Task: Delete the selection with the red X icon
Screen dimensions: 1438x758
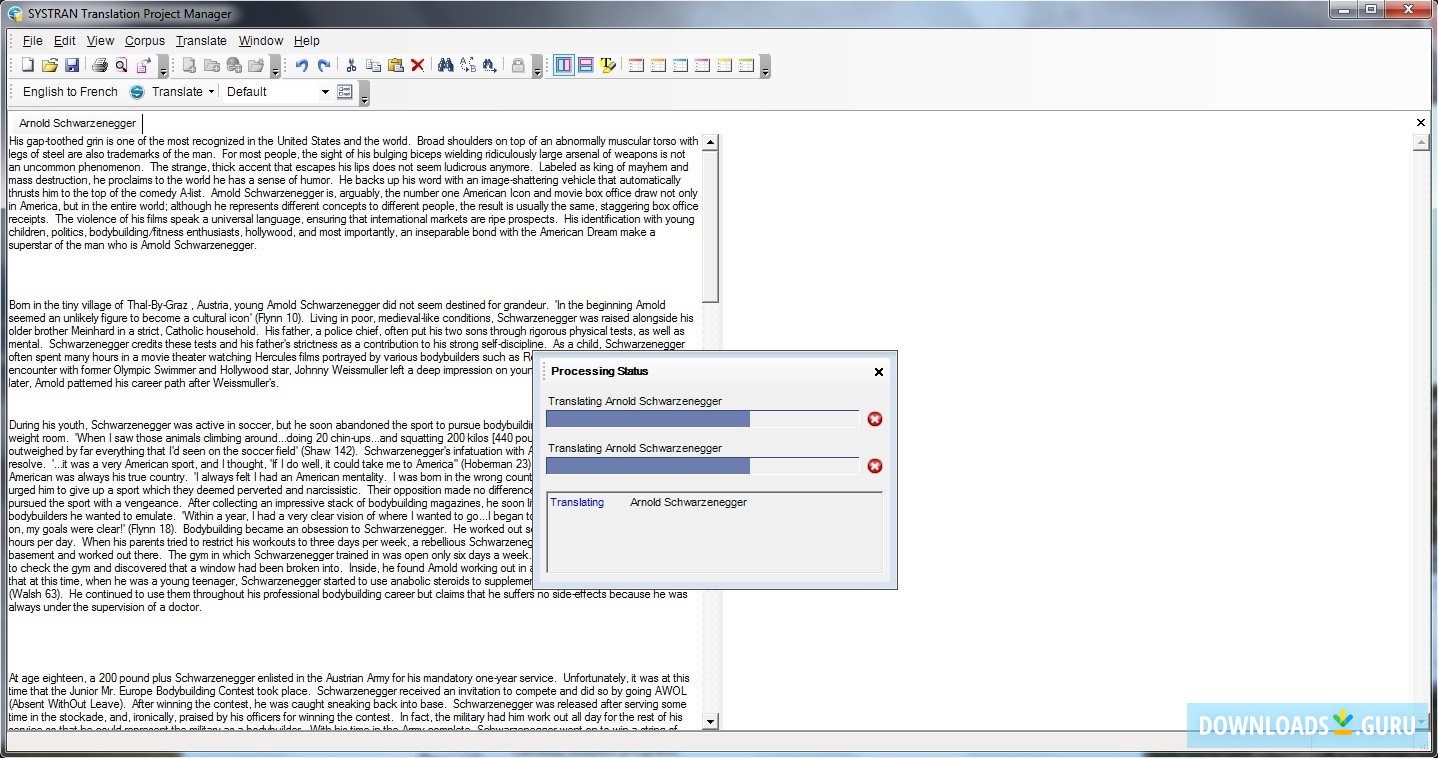Action: [x=417, y=66]
